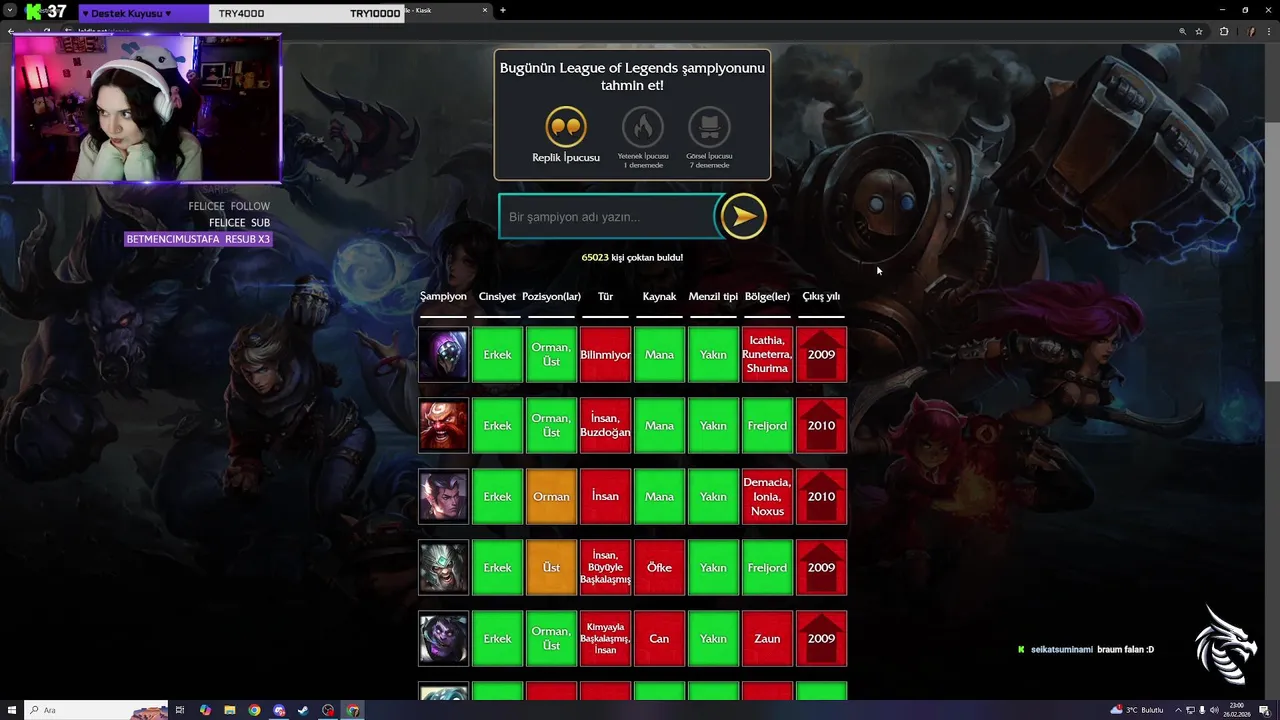Click the Gragas portrait in the 'İnsan, Buzdoğan' row
The height and width of the screenshot is (720, 1280).
tap(443, 426)
